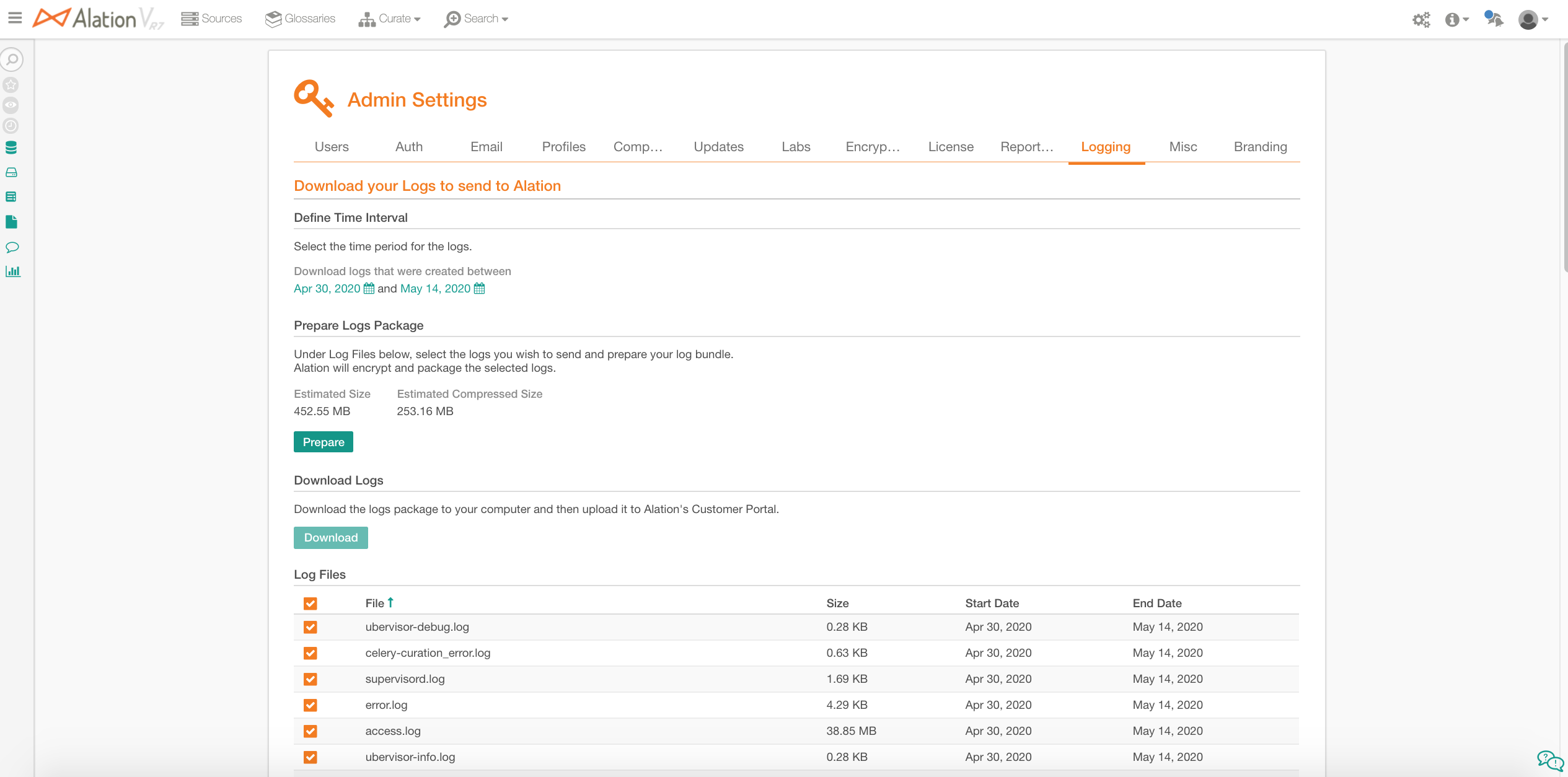This screenshot has height=777, width=1568.
Task: Open the start date calendar picker icon
Action: [x=369, y=288]
